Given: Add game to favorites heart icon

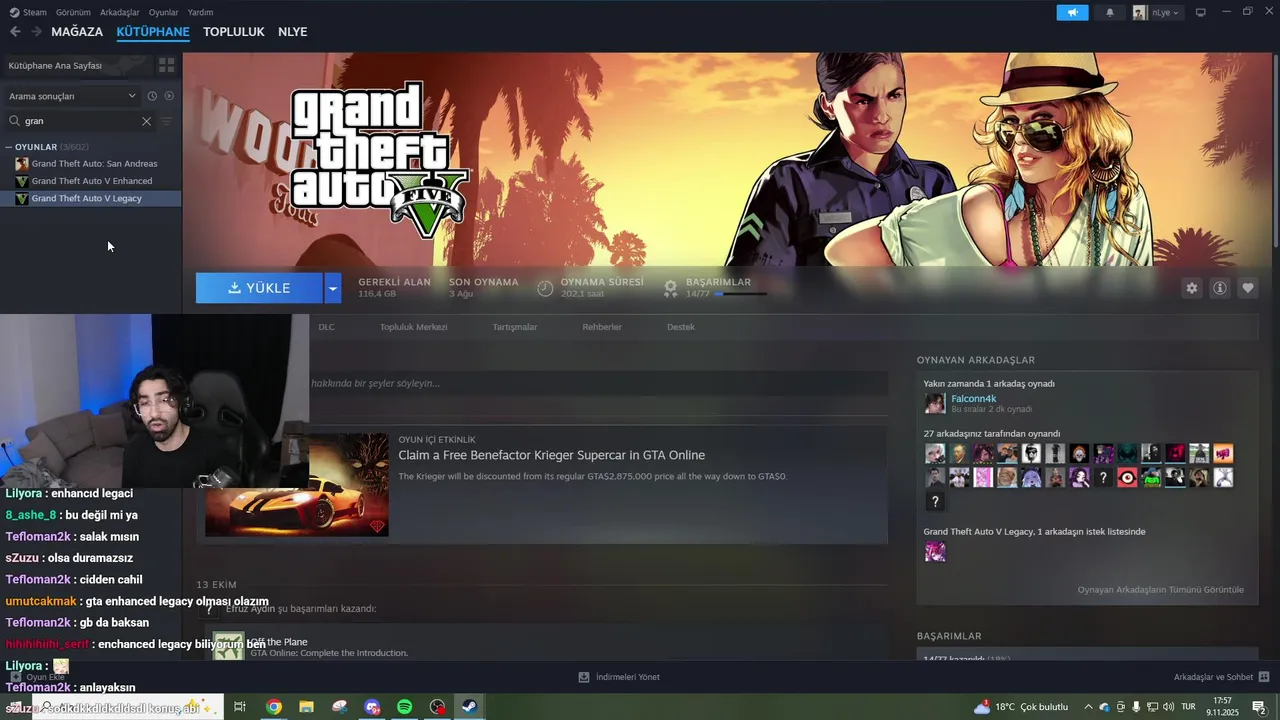Looking at the screenshot, I should (1248, 288).
